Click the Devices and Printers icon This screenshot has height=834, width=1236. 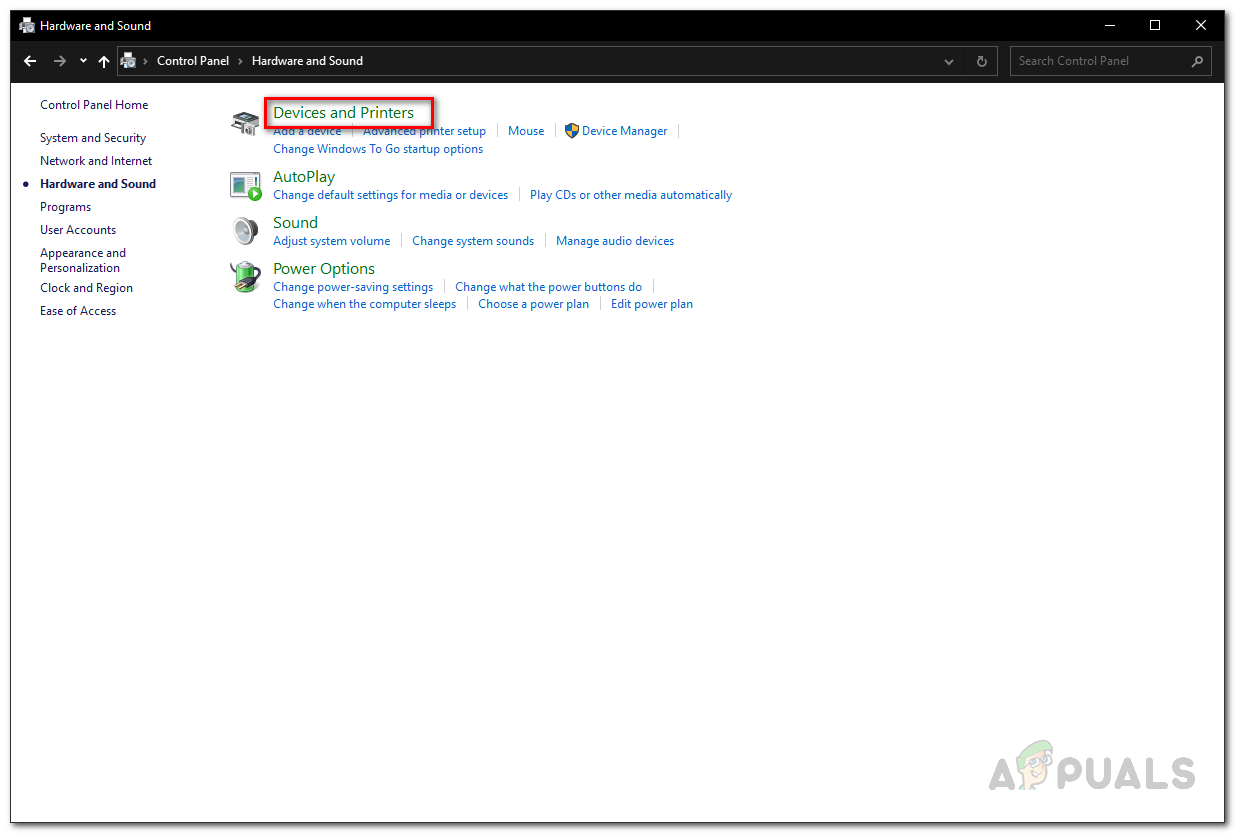coord(245,123)
